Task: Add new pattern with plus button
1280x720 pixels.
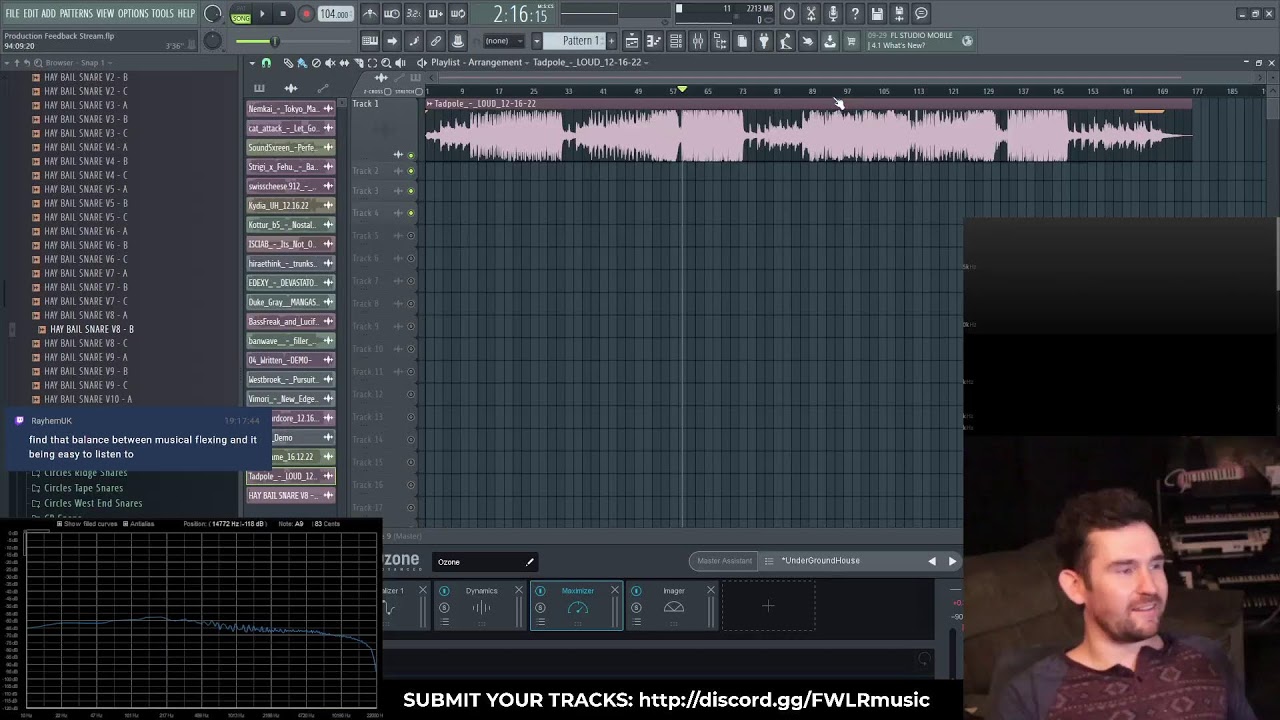Action: click(611, 41)
